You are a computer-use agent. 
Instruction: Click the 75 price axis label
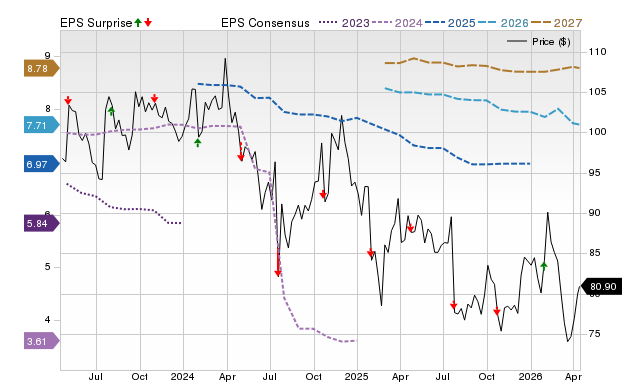(x=594, y=334)
